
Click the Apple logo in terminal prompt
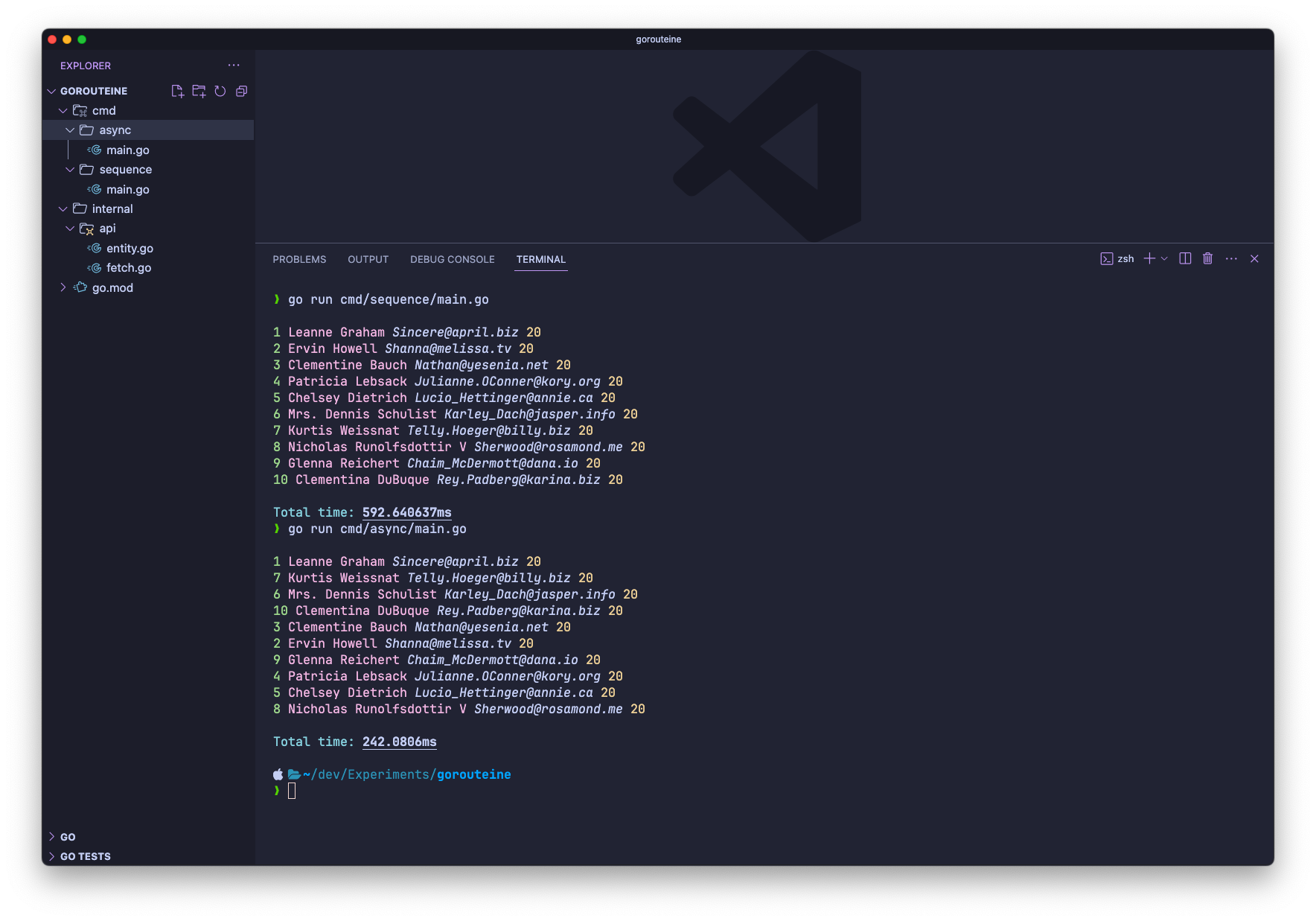278,774
